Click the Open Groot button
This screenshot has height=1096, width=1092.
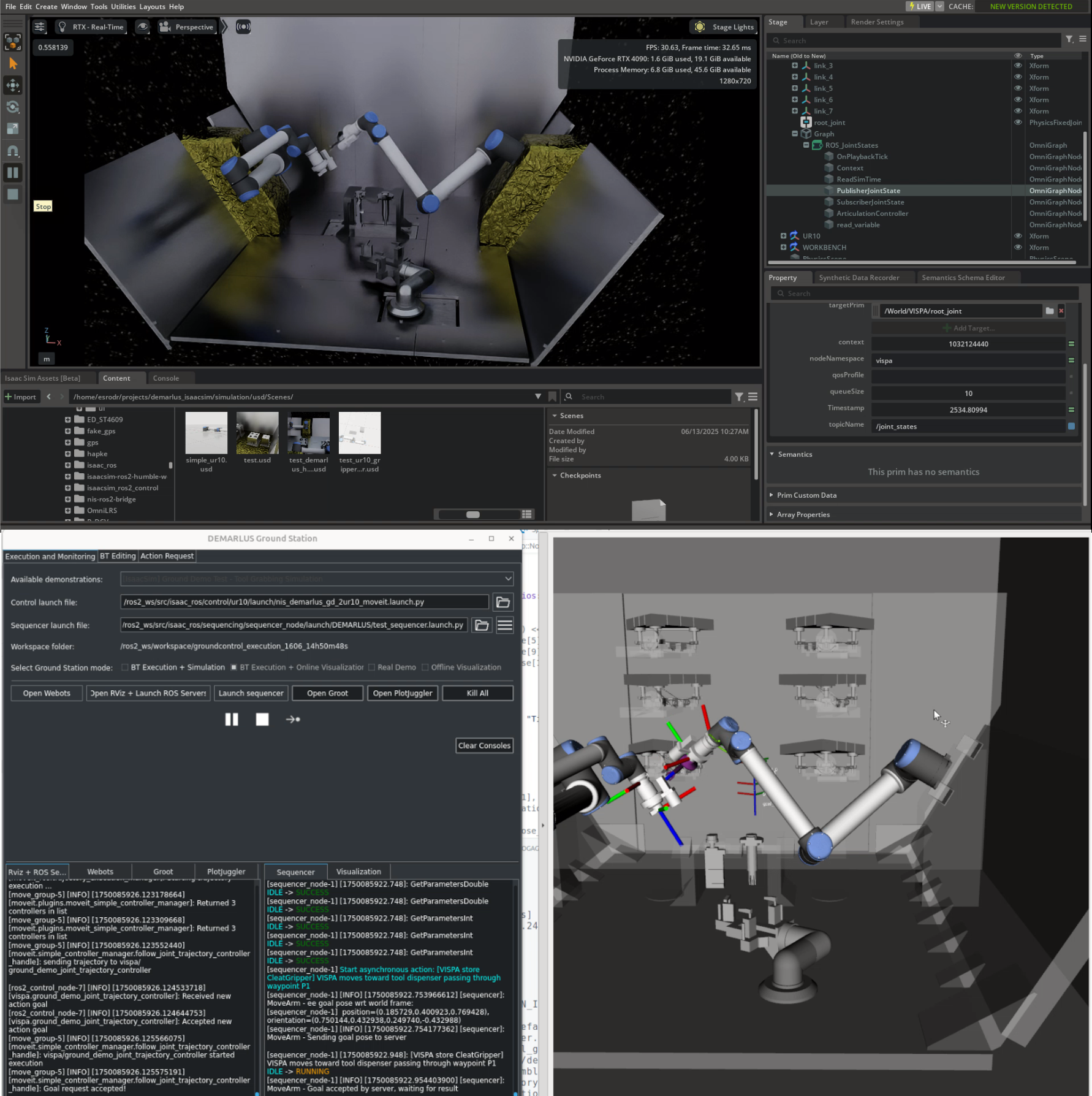coord(327,693)
